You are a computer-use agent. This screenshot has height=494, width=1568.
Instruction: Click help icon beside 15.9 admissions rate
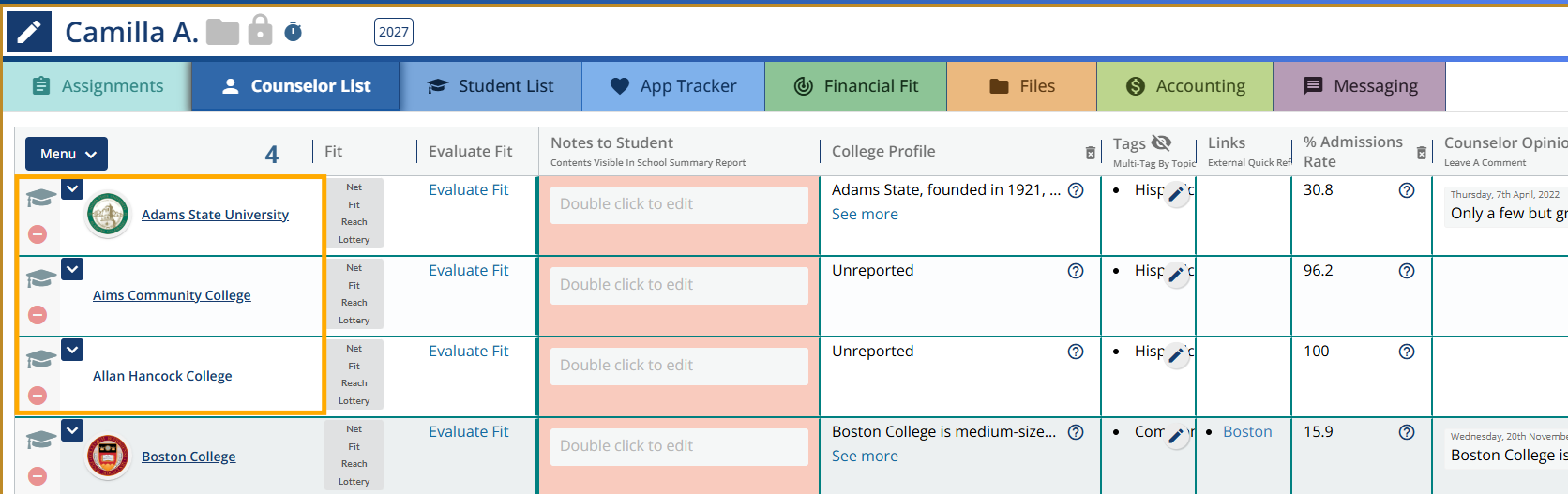click(x=1407, y=432)
